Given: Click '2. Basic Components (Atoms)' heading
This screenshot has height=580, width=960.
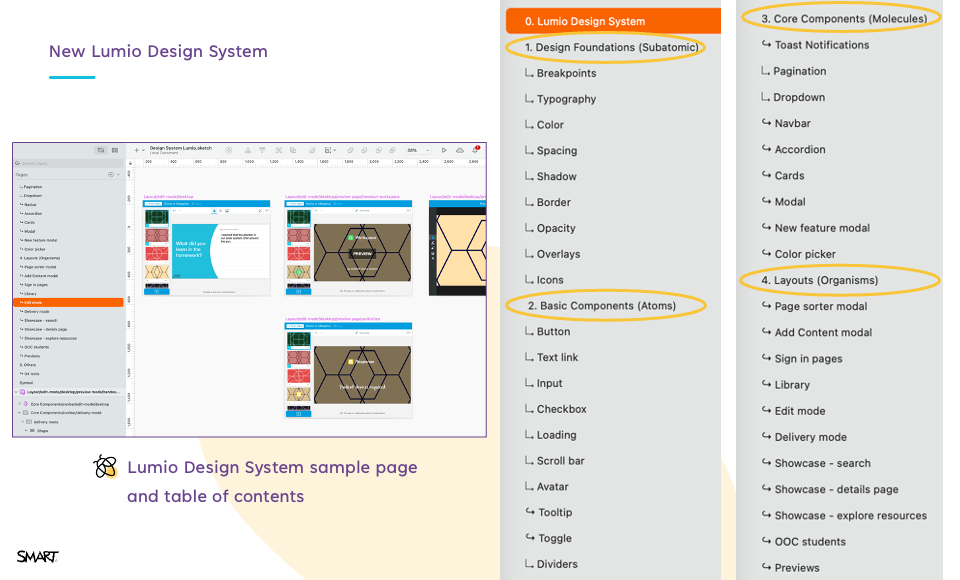Looking at the screenshot, I should 602,306.
